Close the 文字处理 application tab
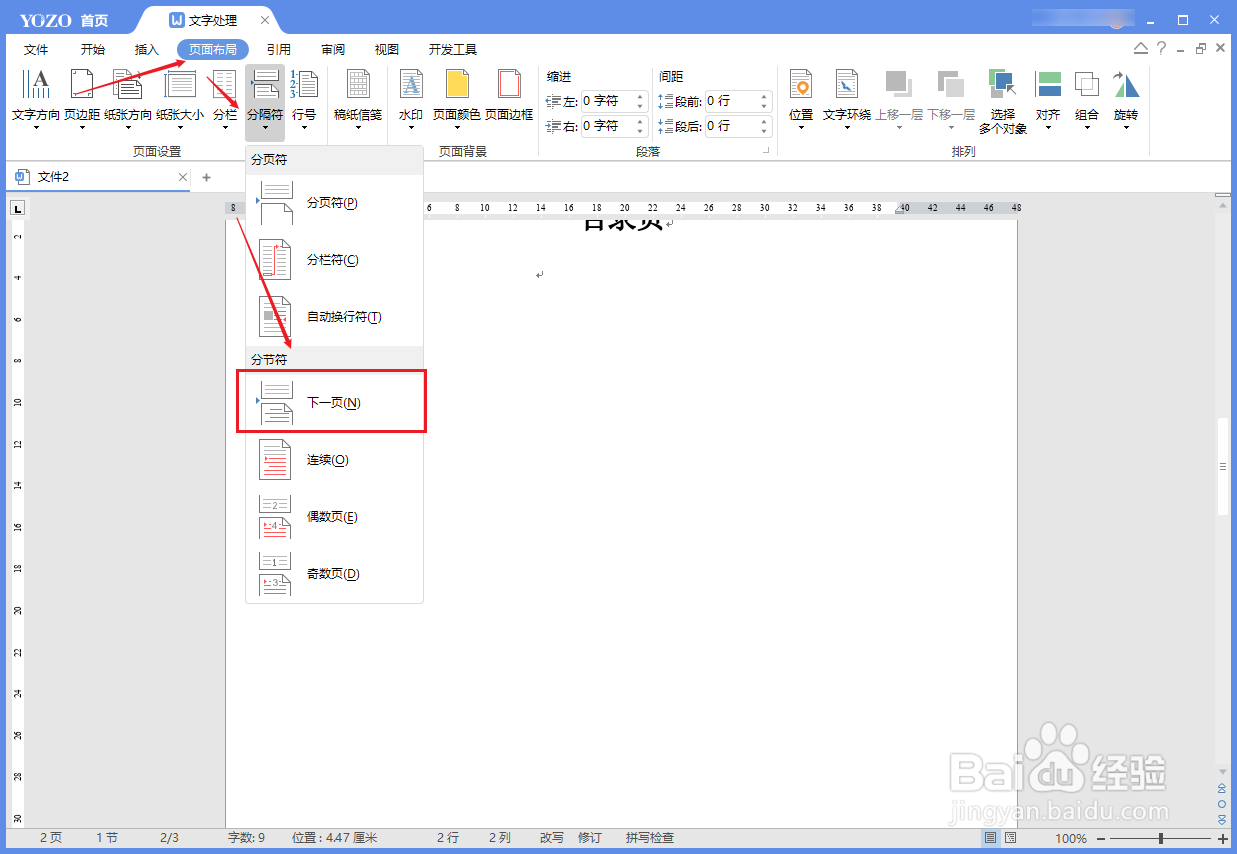 point(264,20)
